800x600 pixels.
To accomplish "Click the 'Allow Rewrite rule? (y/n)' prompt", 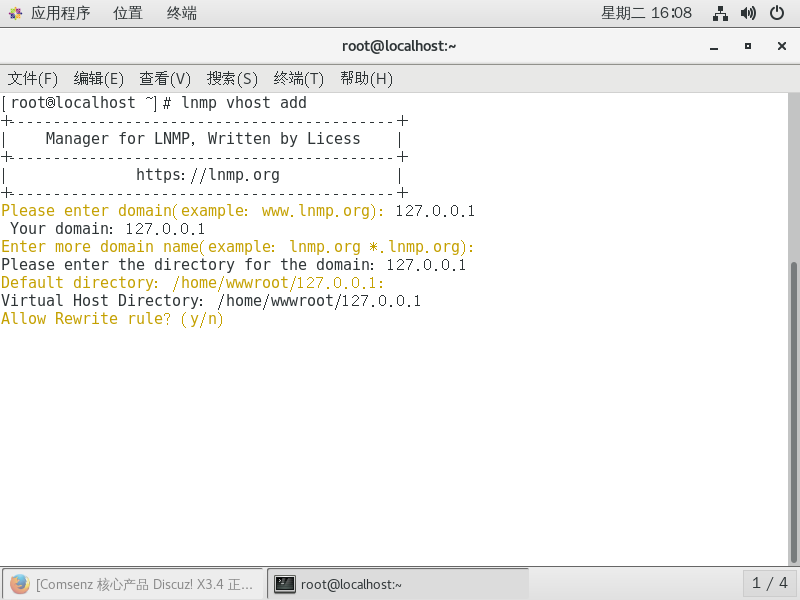I will pyautogui.click(x=112, y=319).
